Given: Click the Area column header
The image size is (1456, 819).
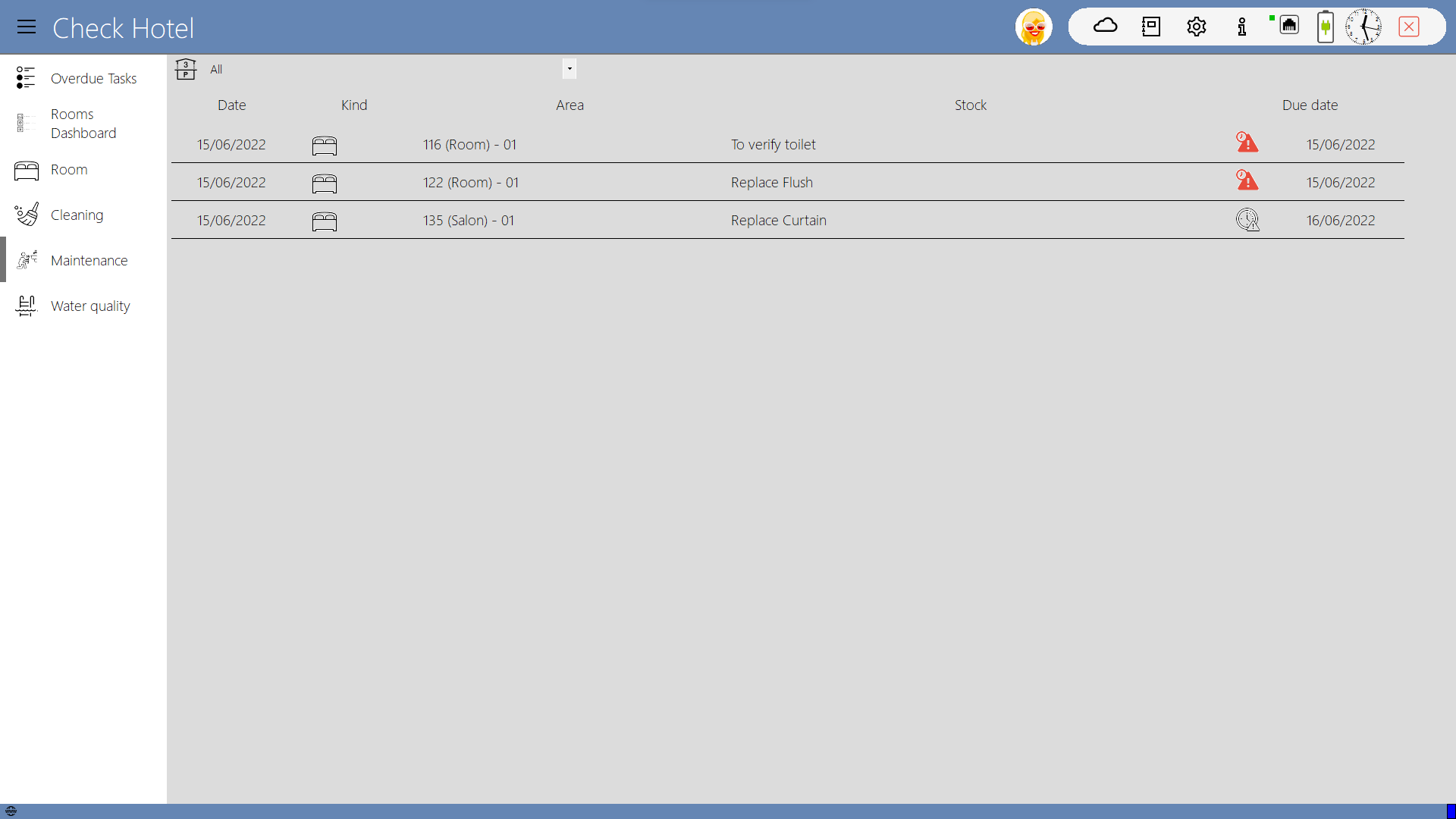Looking at the screenshot, I should [x=570, y=105].
